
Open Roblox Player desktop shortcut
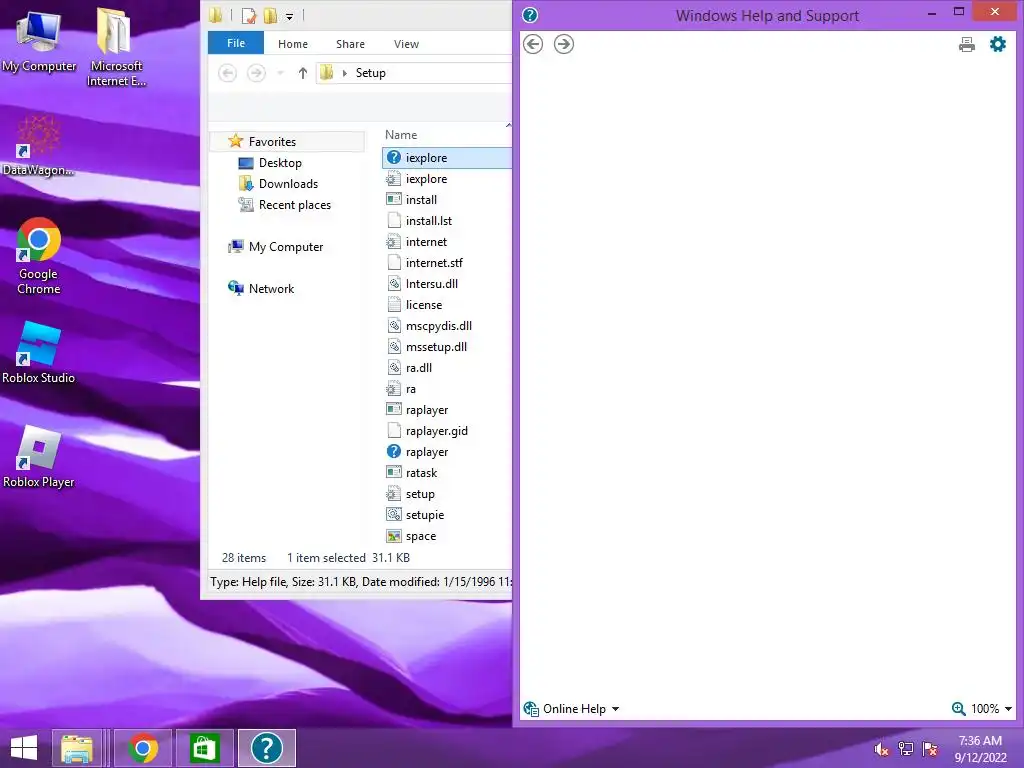[38, 456]
